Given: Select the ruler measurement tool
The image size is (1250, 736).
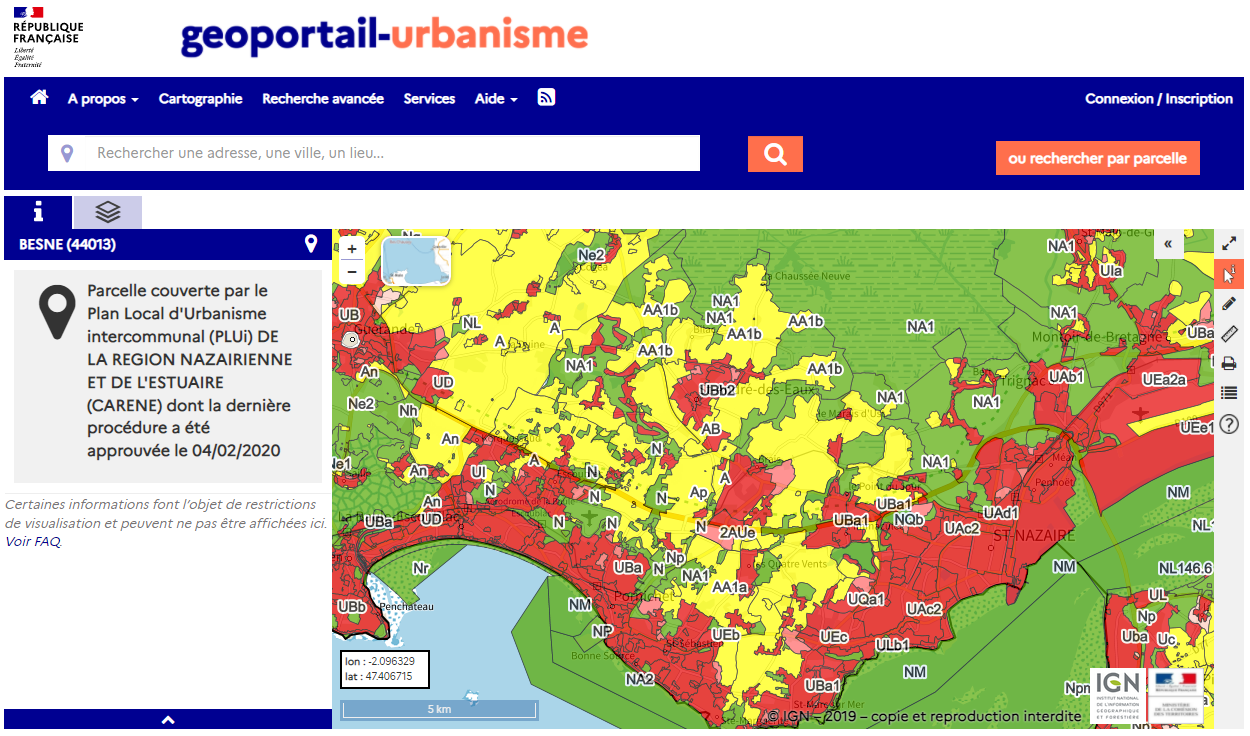Looking at the screenshot, I should (1229, 333).
